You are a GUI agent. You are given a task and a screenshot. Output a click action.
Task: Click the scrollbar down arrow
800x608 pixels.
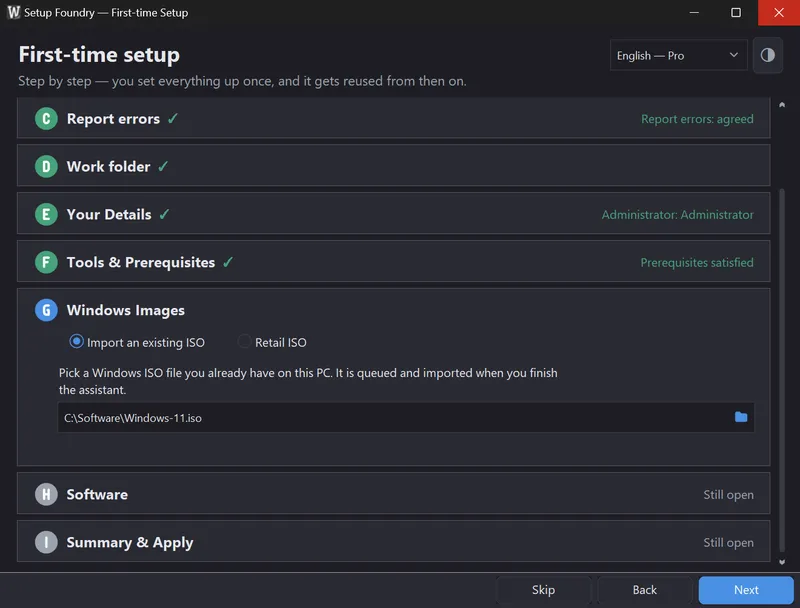pos(782,562)
